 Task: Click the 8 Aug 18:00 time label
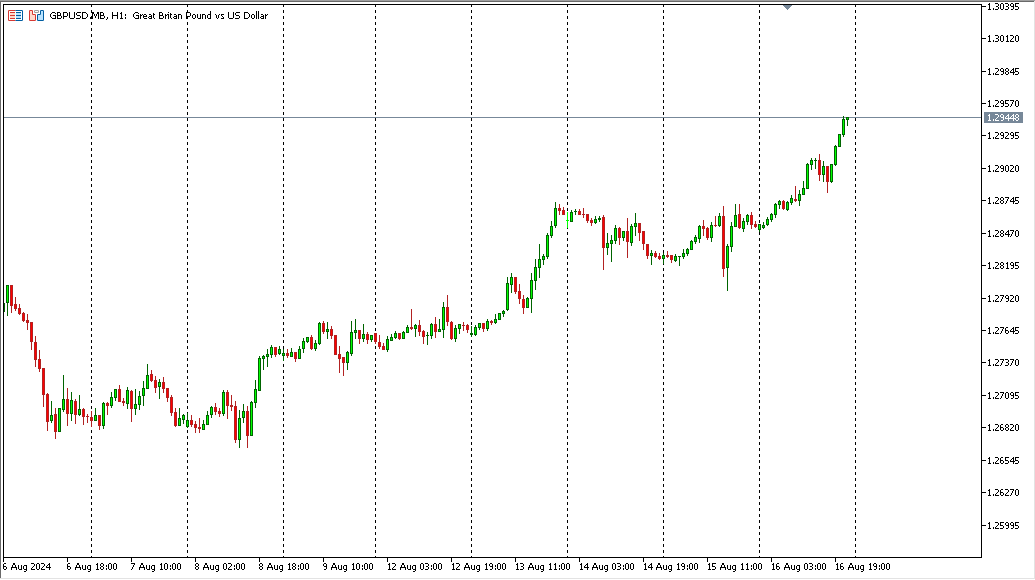point(284,567)
